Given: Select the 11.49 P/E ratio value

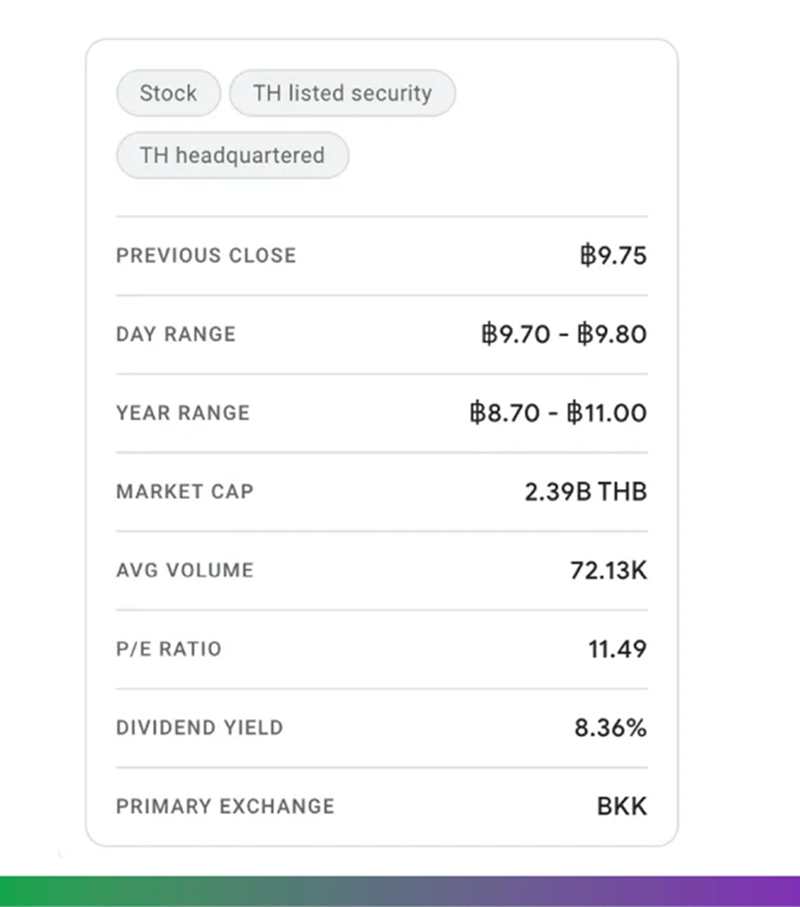Looking at the screenshot, I should pos(618,648).
